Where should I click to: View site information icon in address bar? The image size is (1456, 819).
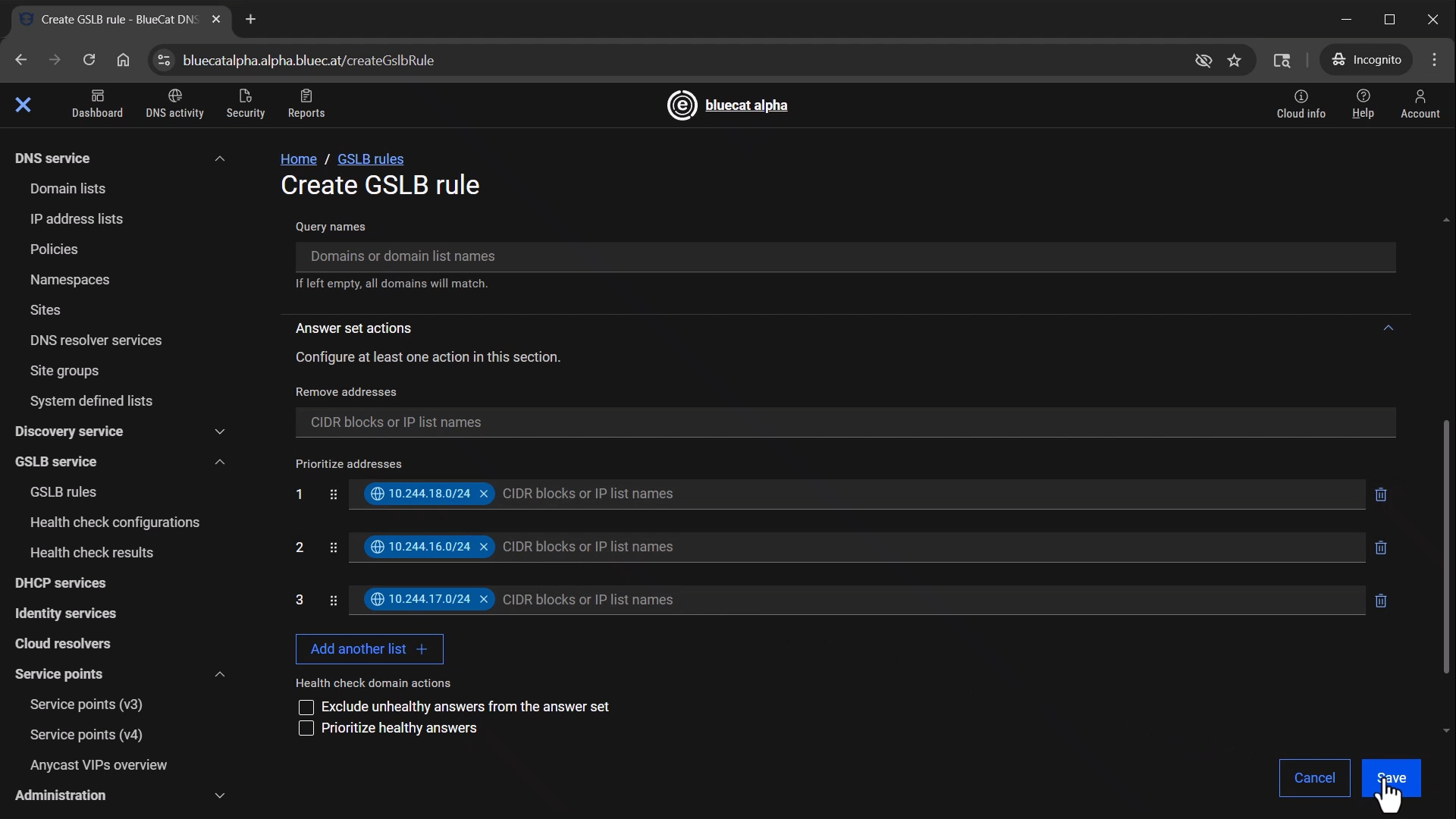(x=163, y=60)
